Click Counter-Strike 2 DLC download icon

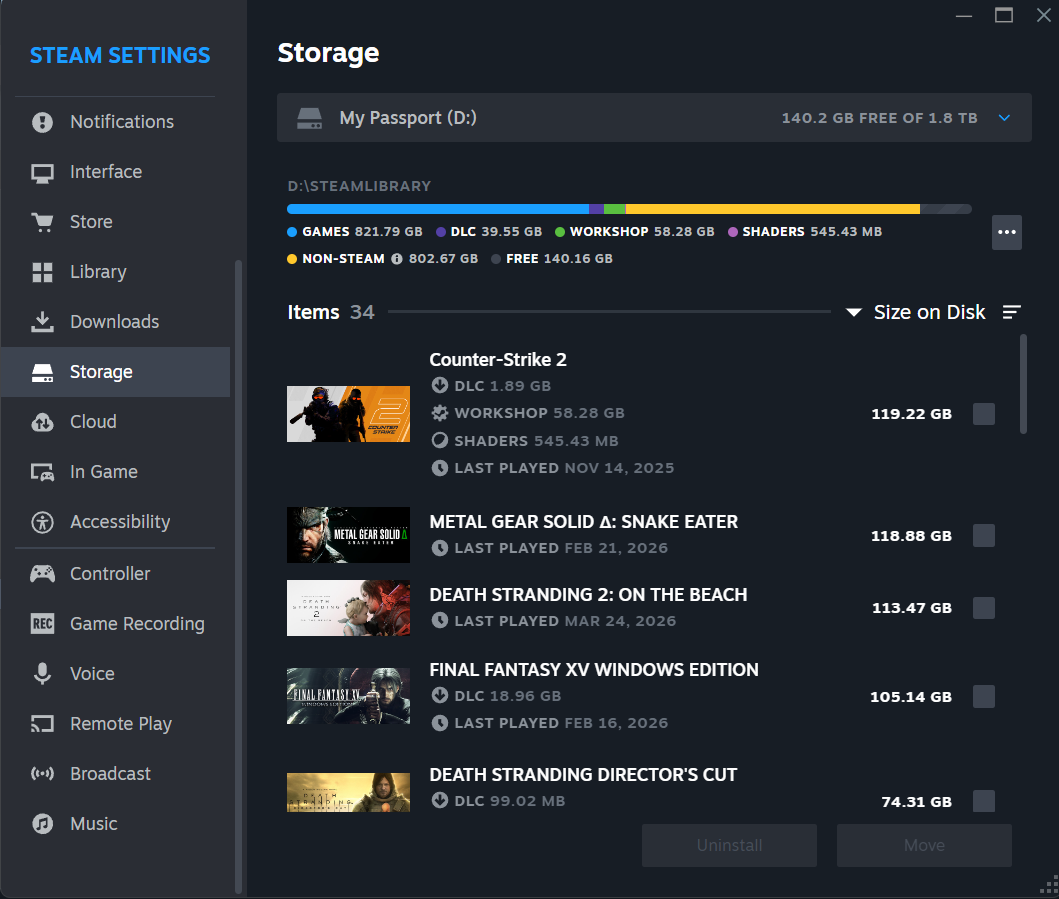click(440, 386)
